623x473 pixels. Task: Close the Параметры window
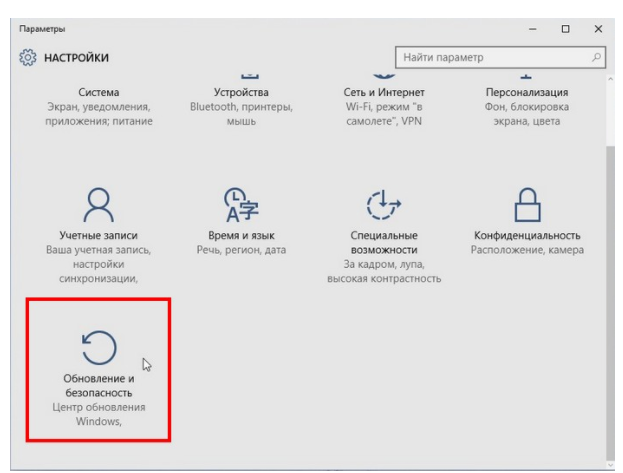(598, 29)
